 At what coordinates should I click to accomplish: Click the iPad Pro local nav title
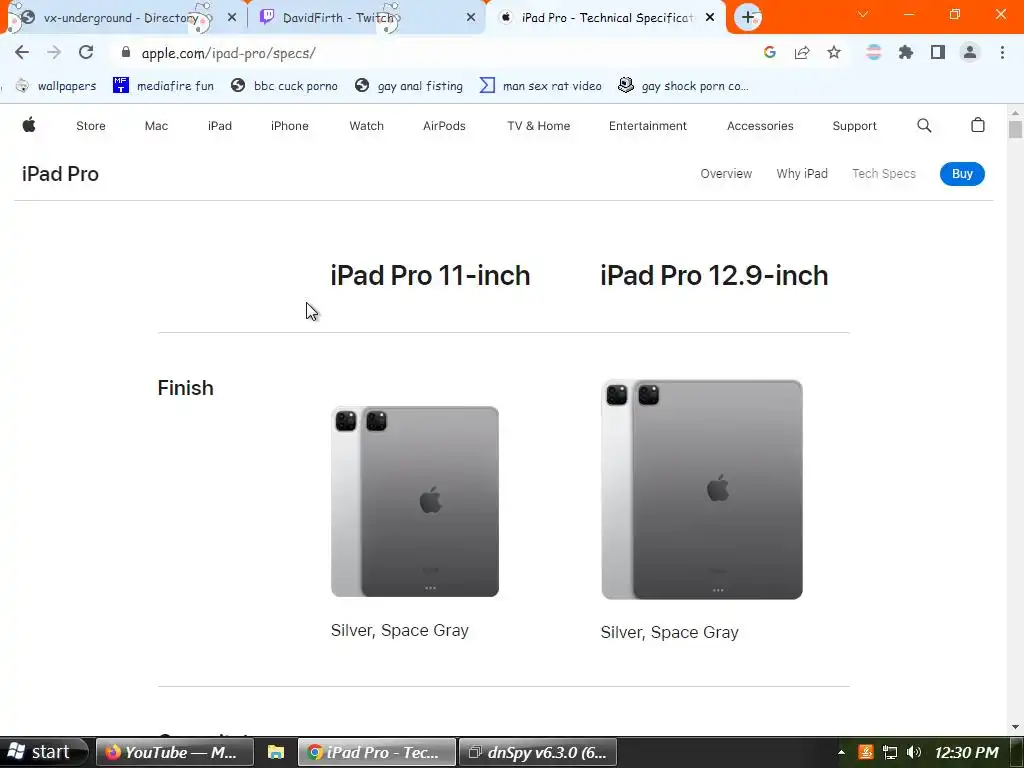click(60, 174)
